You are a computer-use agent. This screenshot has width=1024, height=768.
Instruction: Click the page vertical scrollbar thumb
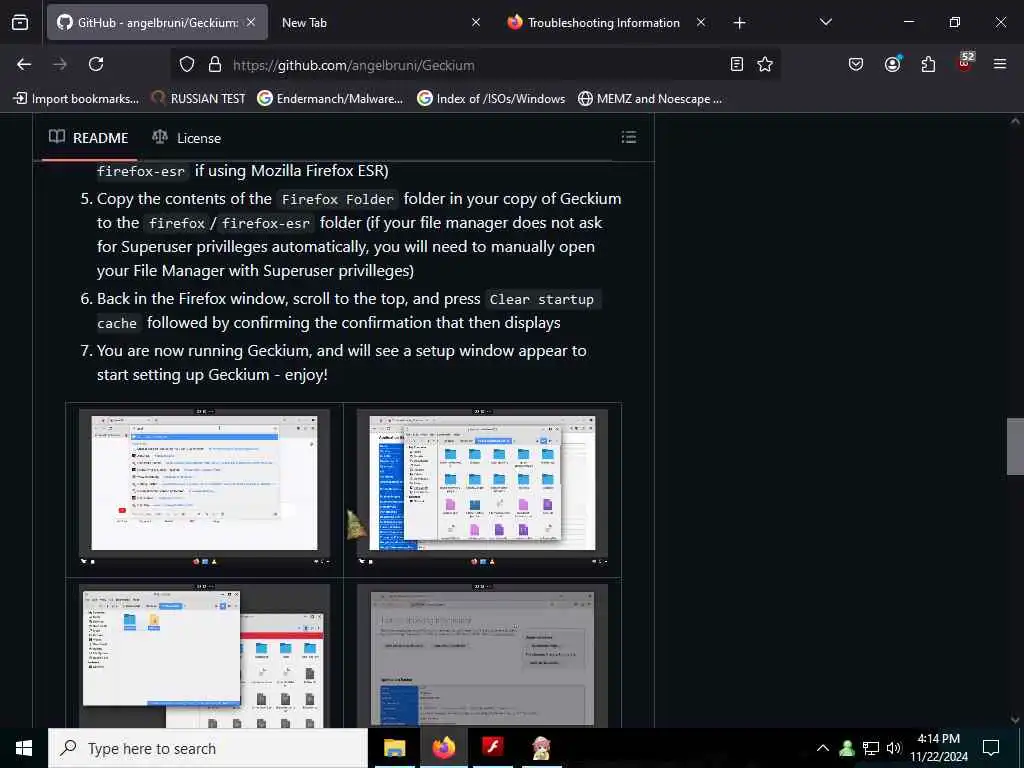click(1015, 446)
